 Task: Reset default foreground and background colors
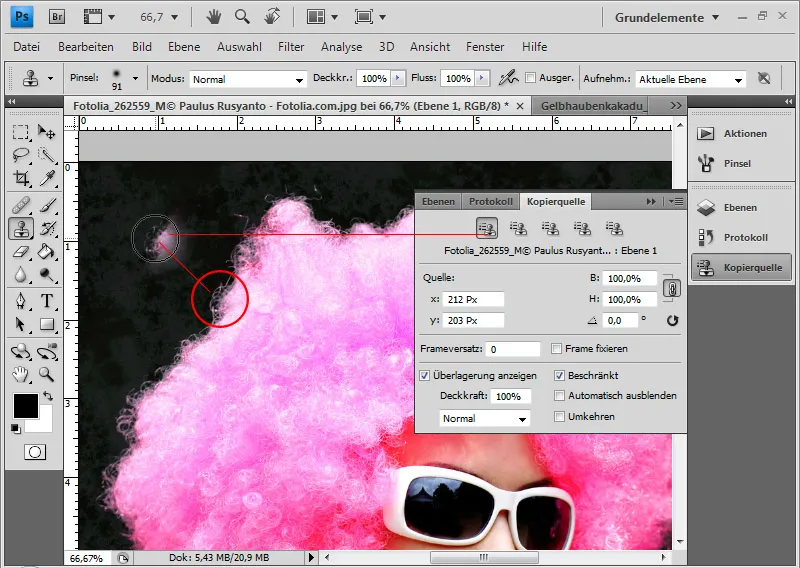tap(16, 429)
